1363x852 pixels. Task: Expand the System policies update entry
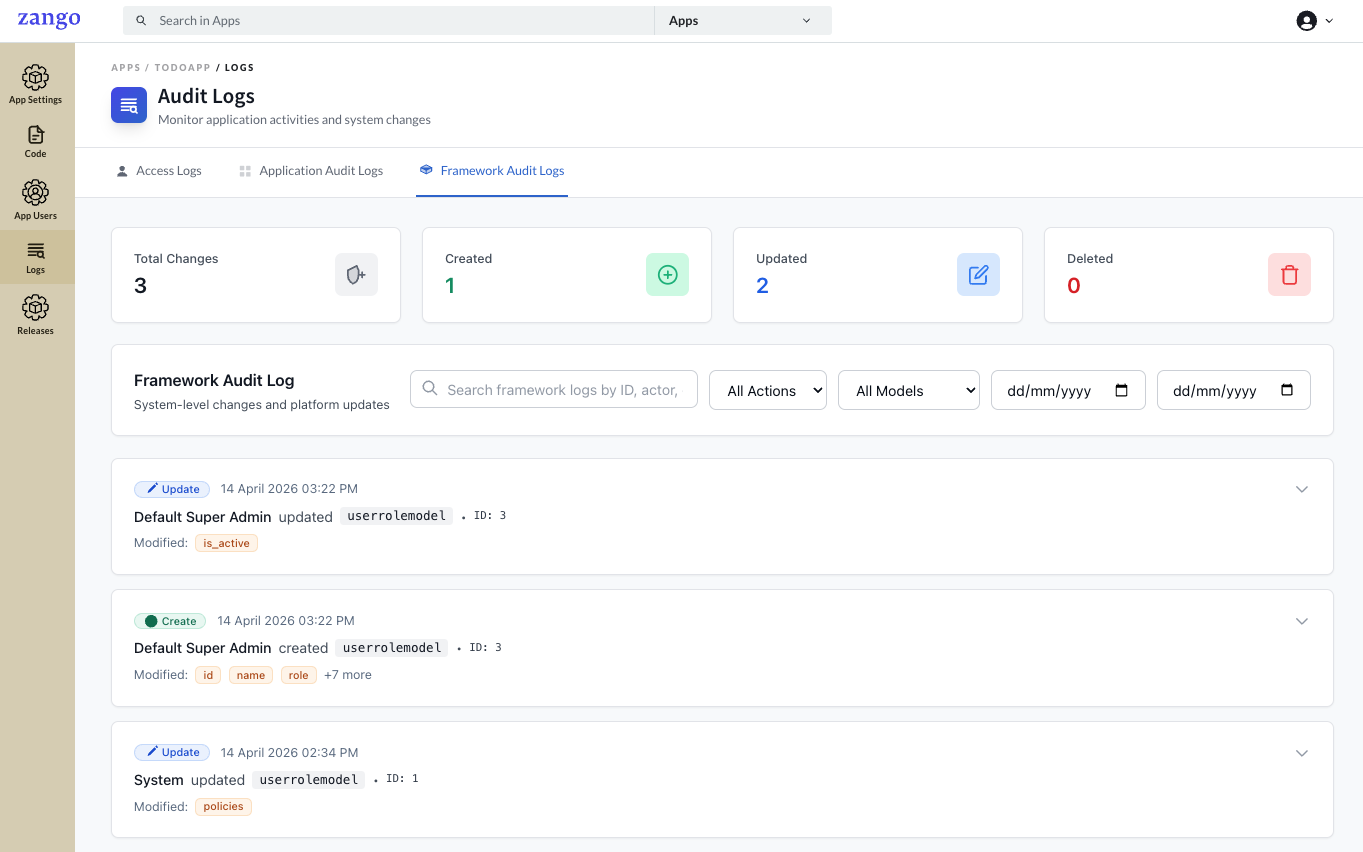[x=1302, y=753]
